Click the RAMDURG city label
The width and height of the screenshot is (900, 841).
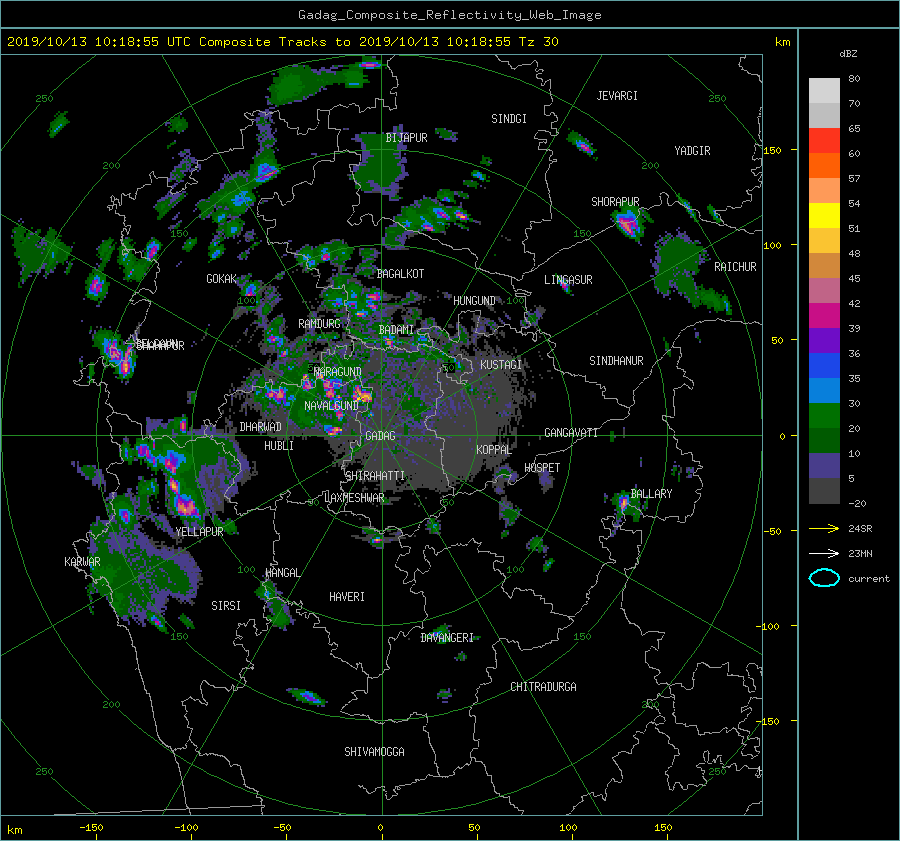(x=319, y=324)
